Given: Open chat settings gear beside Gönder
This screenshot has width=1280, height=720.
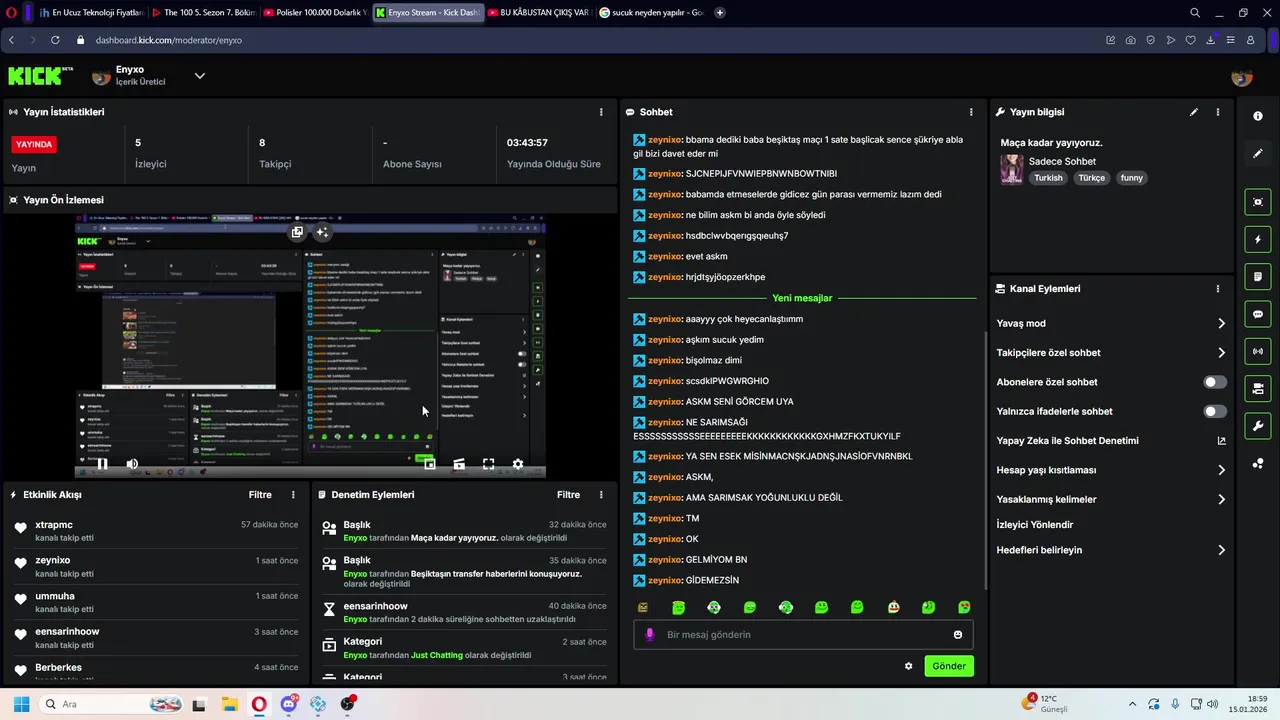Looking at the screenshot, I should (x=909, y=666).
